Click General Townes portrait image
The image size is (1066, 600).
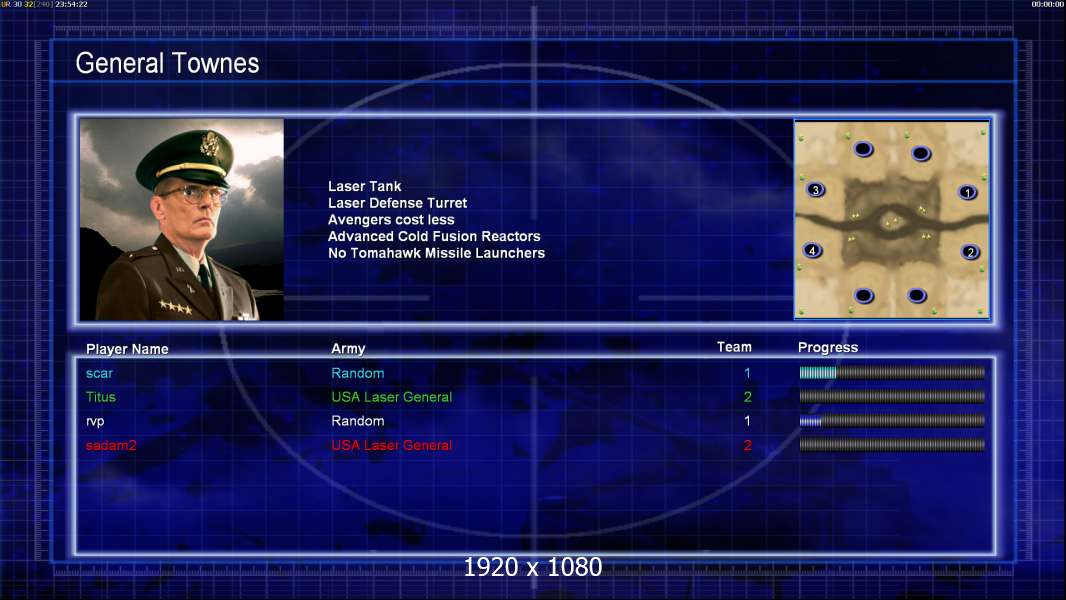point(182,219)
